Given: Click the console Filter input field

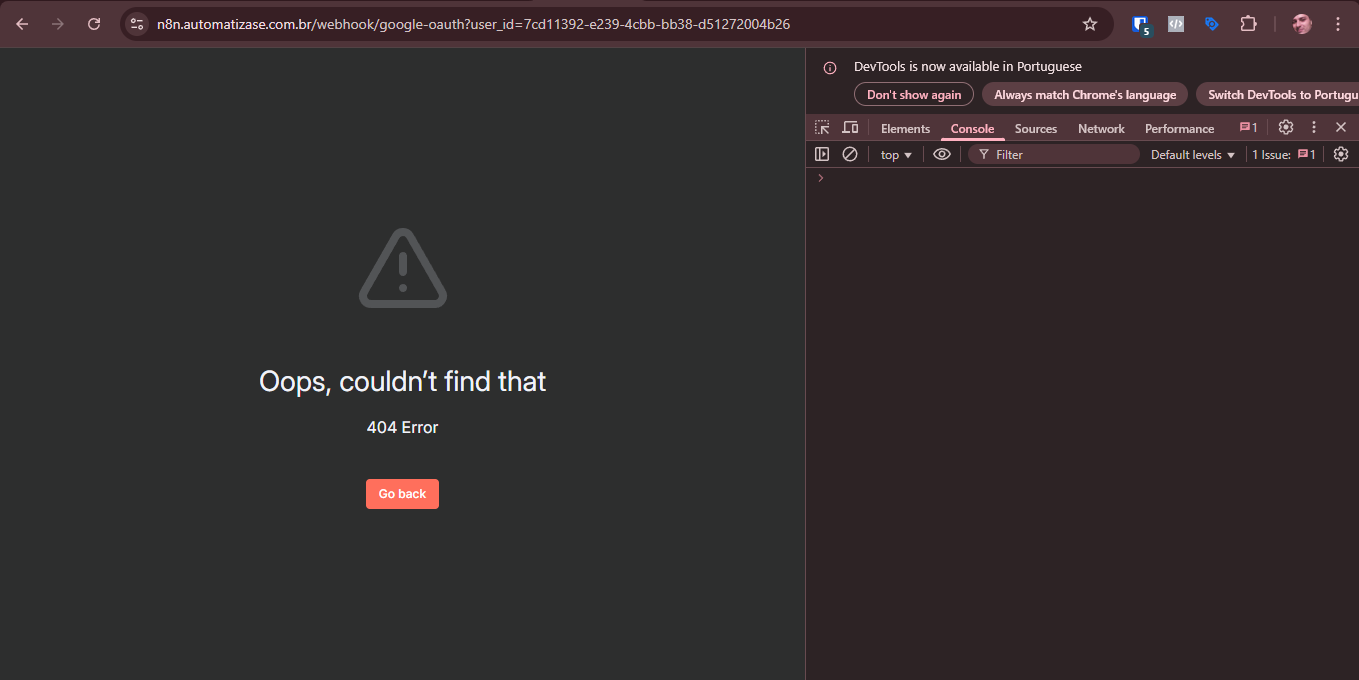Looking at the screenshot, I should tap(1060, 155).
